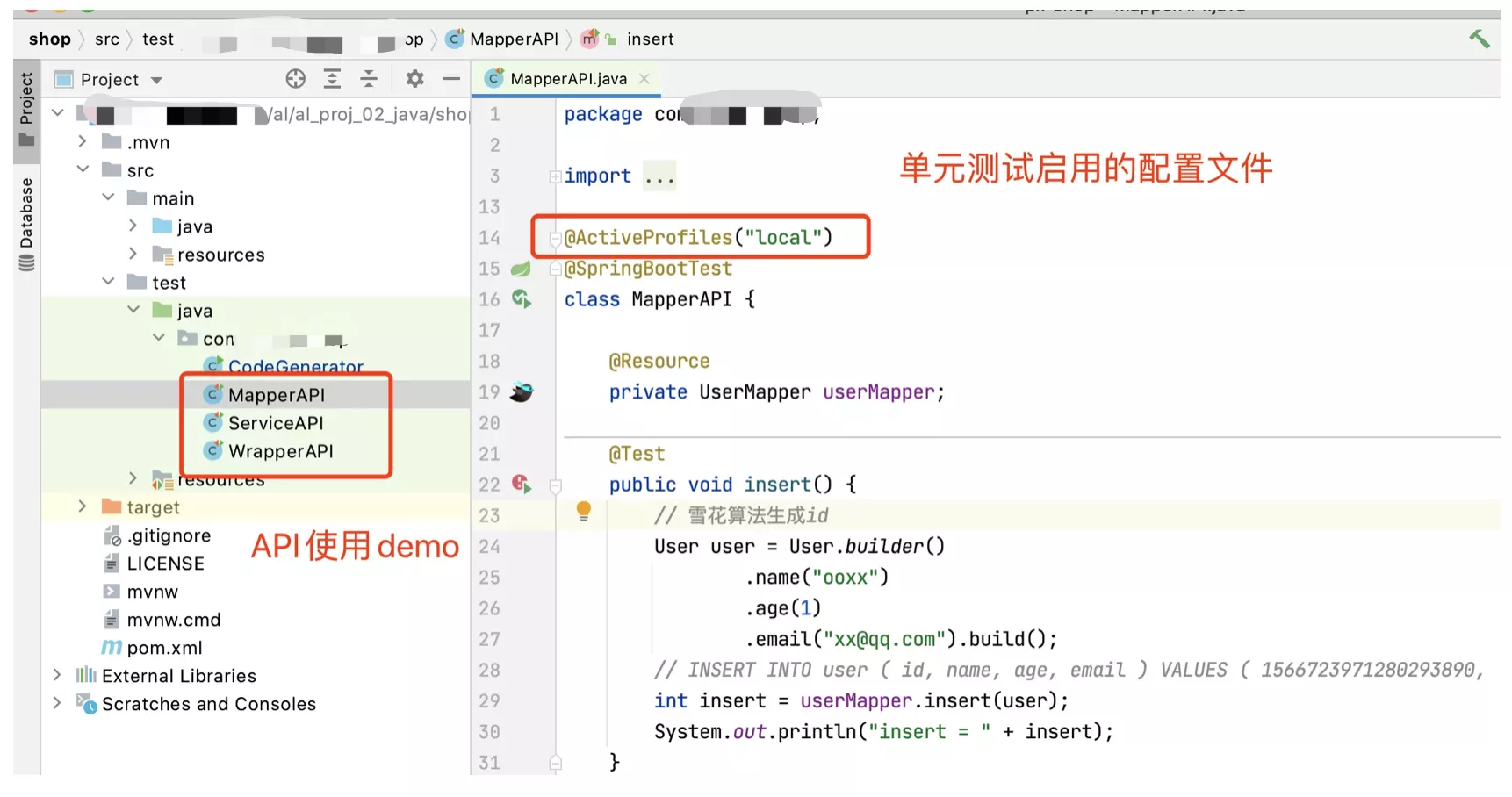Expand the main java folder
The height and width of the screenshot is (797, 1512).
tap(133, 226)
